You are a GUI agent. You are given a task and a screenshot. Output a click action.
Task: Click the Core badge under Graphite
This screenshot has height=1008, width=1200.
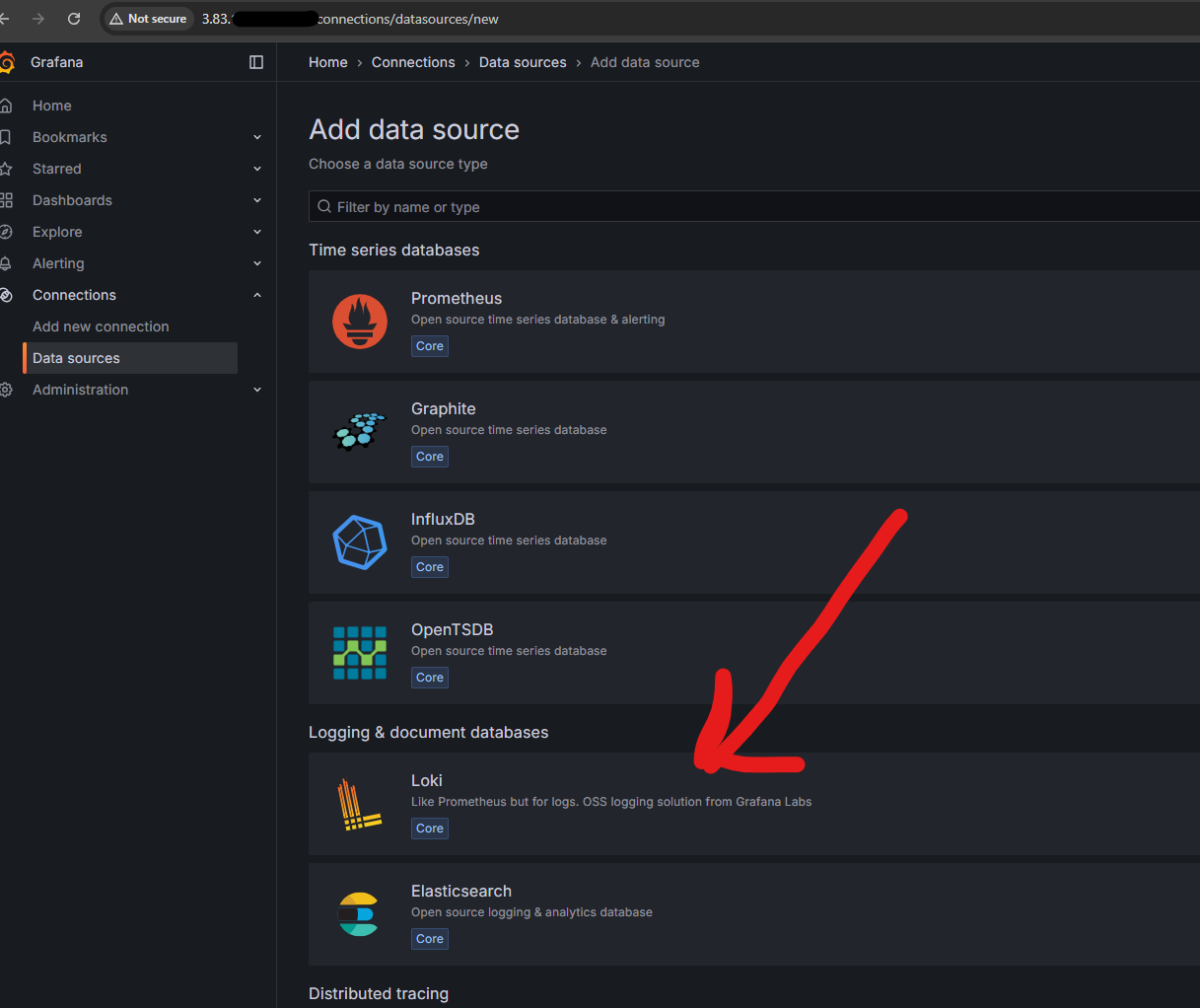430,457
